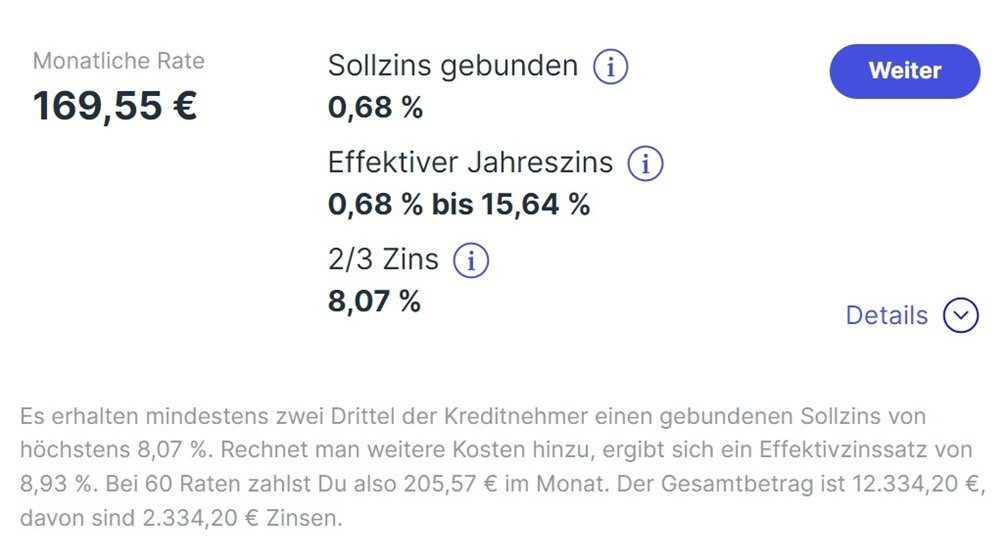Click the 2/3 Zins heading

click(383, 260)
